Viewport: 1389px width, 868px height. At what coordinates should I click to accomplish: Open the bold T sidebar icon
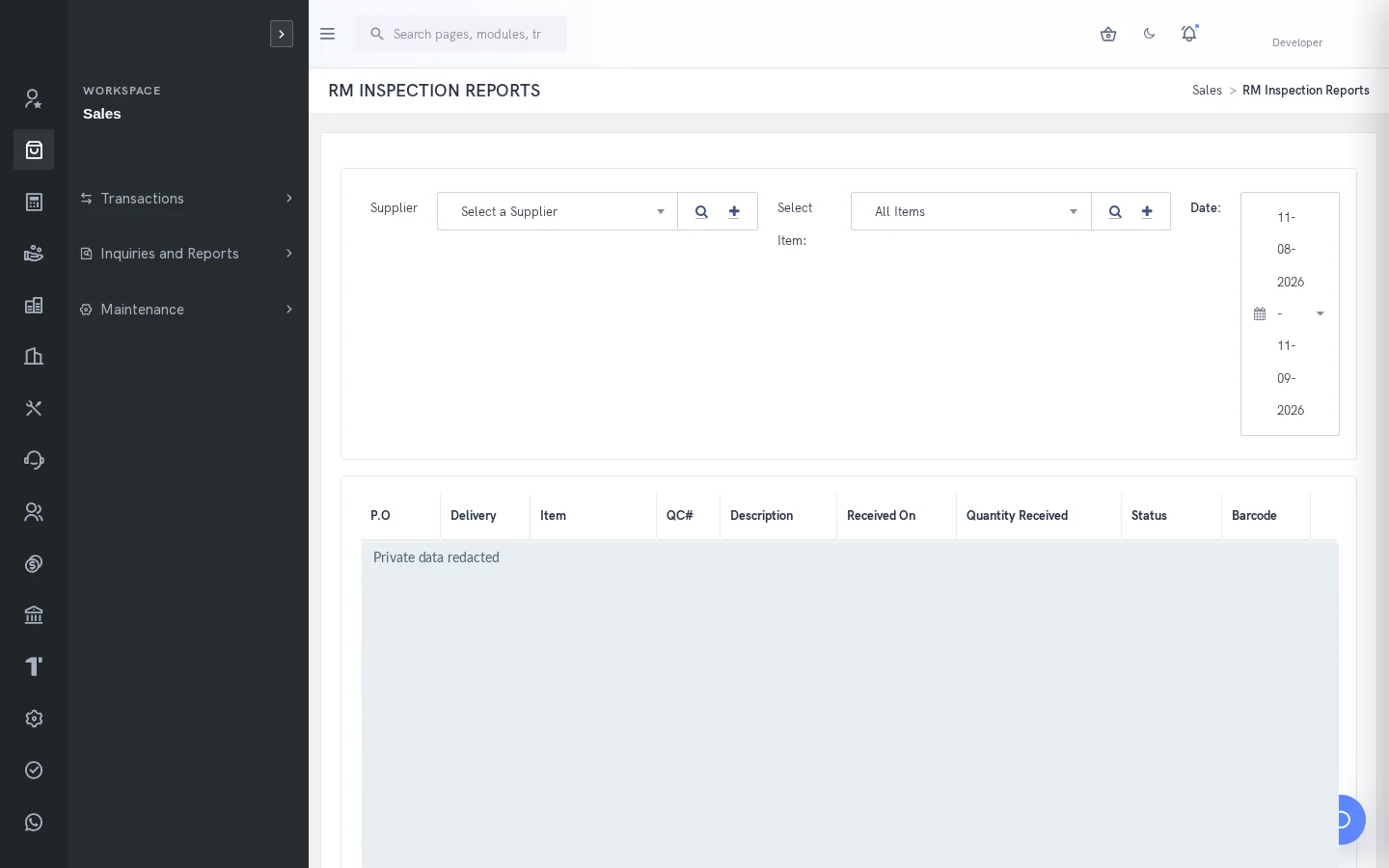coord(34,666)
